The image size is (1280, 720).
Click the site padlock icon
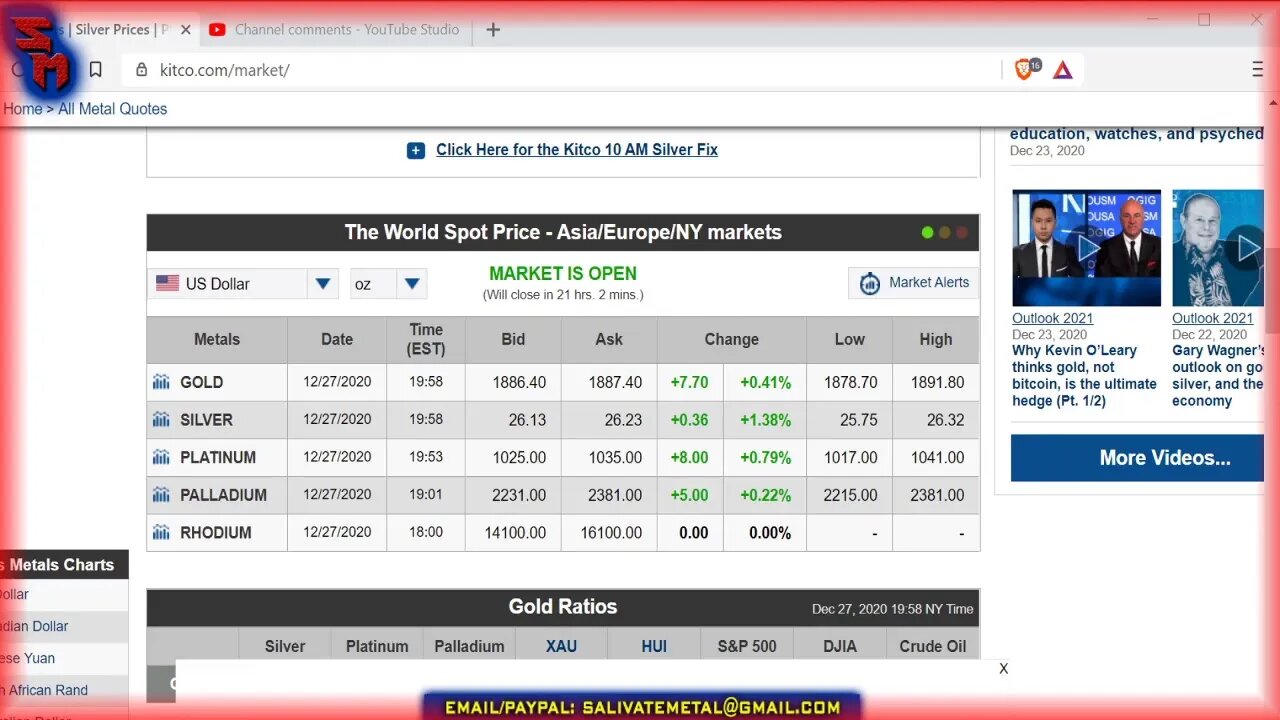click(x=141, y=70)
